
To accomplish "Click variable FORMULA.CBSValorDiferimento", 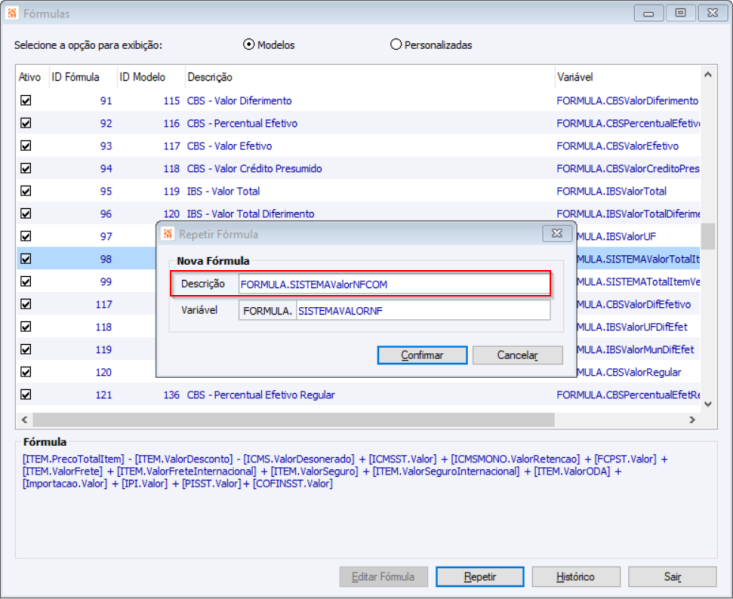I will 627,101.
